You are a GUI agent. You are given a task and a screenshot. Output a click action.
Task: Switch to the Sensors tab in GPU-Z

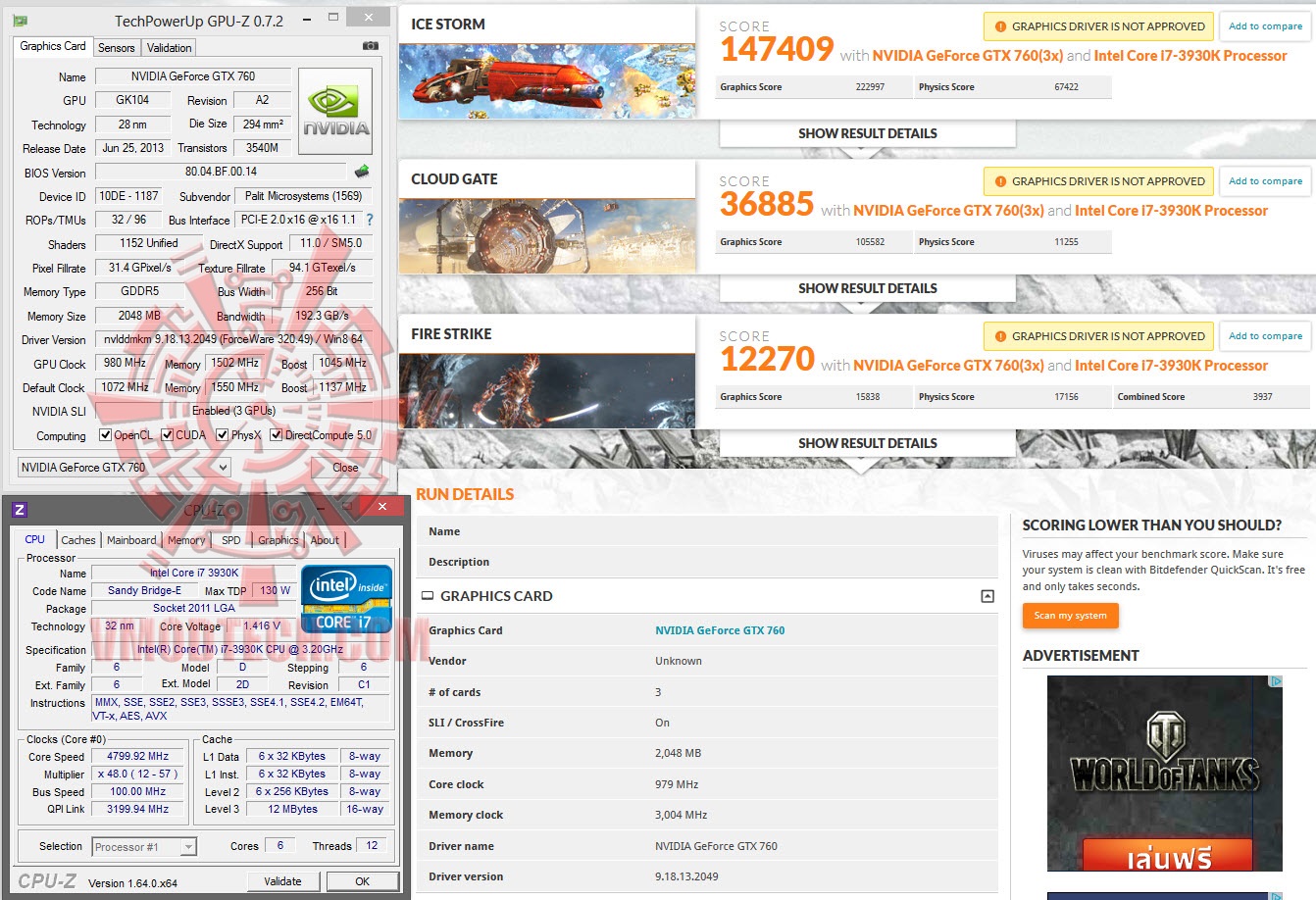[x=117, y=48]
